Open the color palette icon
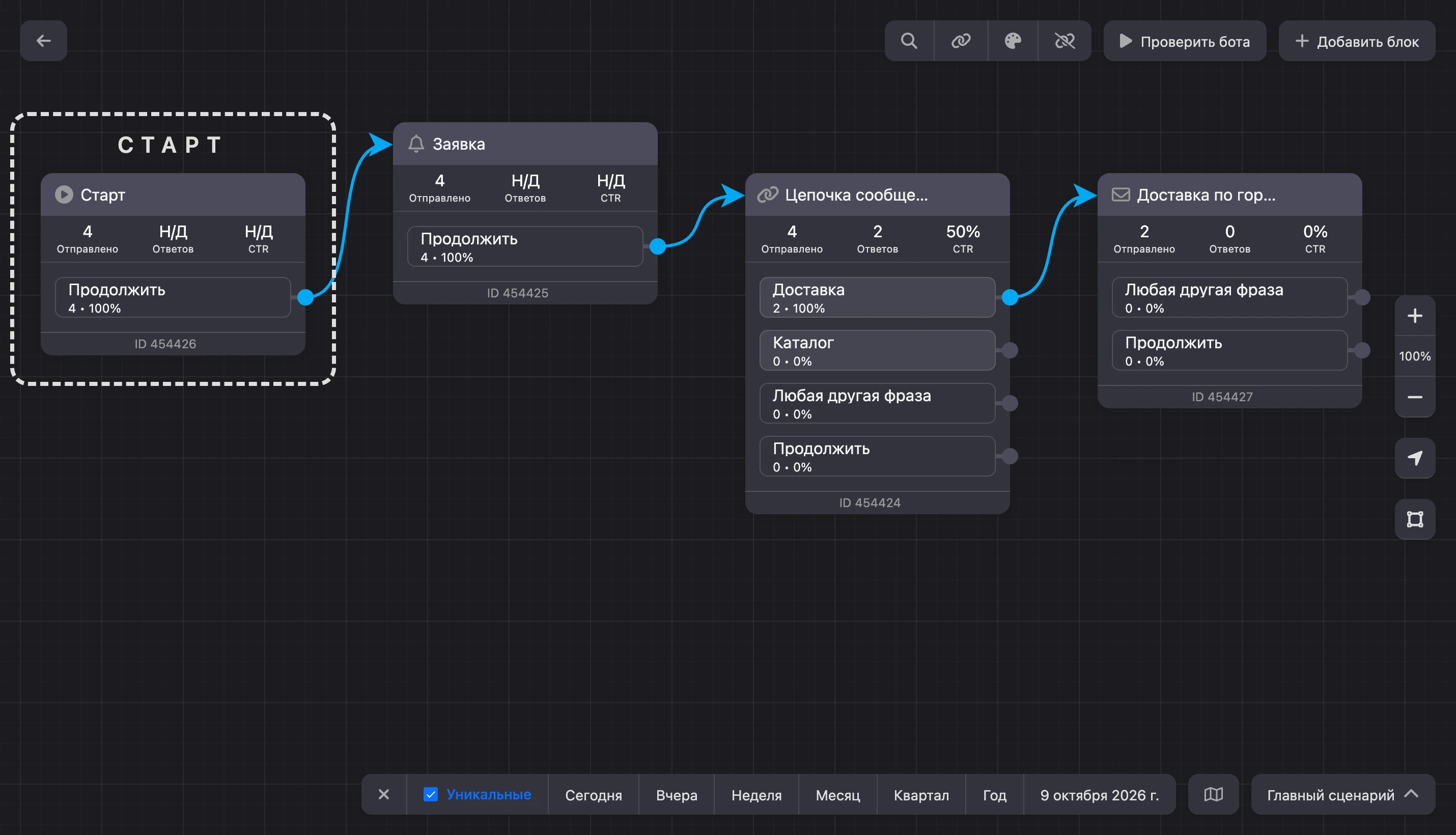 (x=1013, y=41)
